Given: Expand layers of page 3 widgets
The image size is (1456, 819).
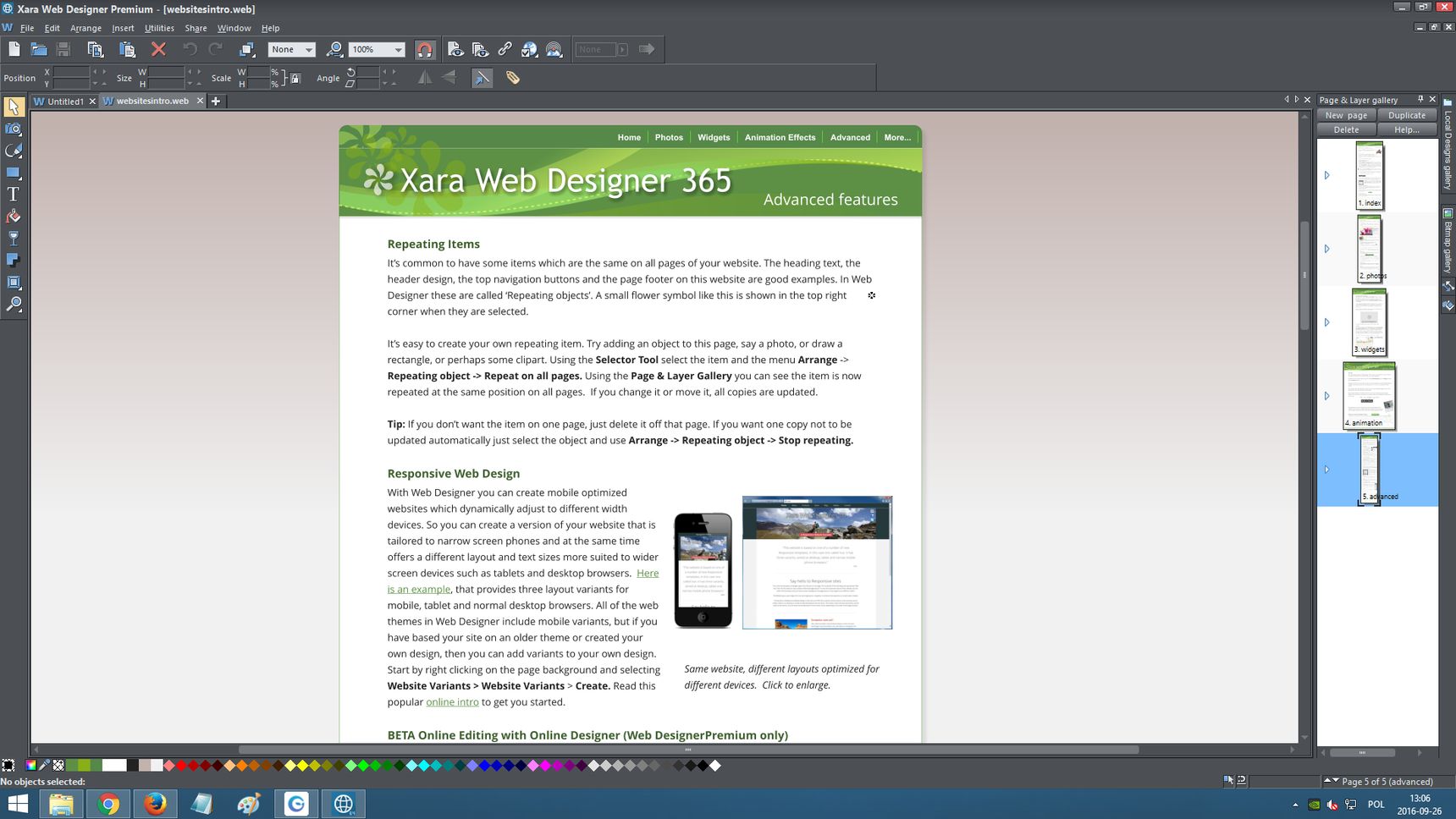Looking at the screenshot, I should (1326, 322).
